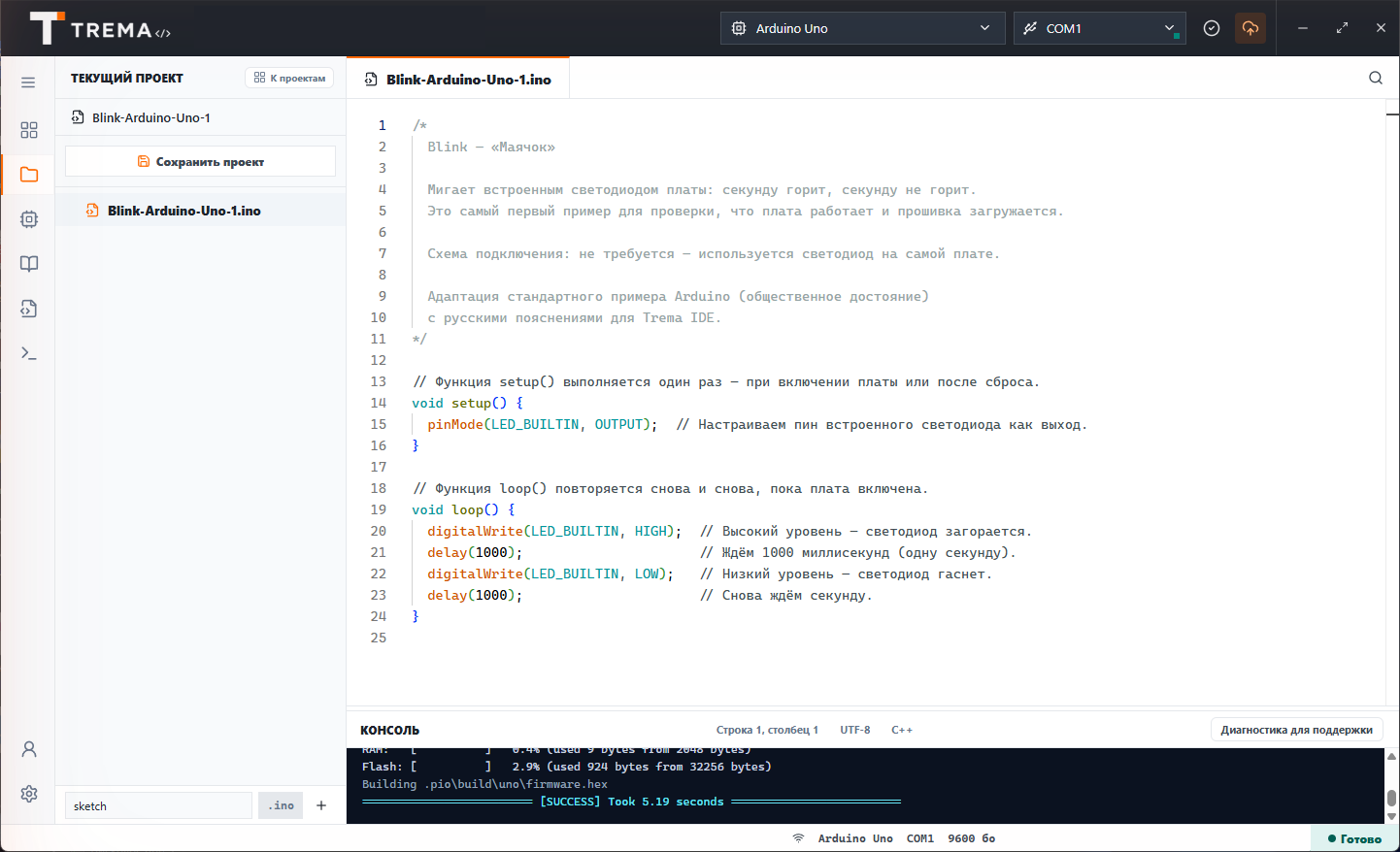Click the Blink-Arduino-Uno-1 project name
Image resolution: width=1400 pixels, height=852 pixels.
pos(151,117)
